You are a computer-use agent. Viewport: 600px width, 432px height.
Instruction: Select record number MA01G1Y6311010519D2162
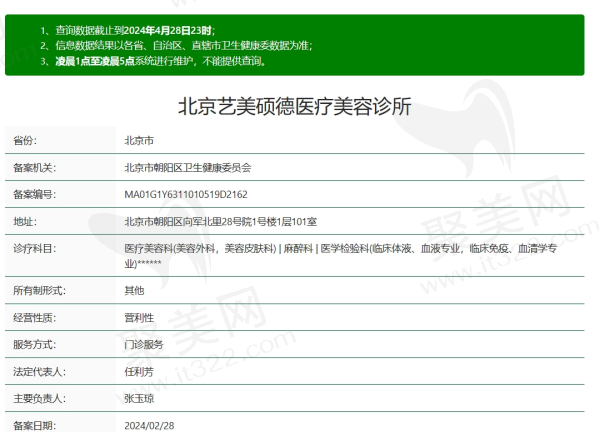tap(186, 194)
